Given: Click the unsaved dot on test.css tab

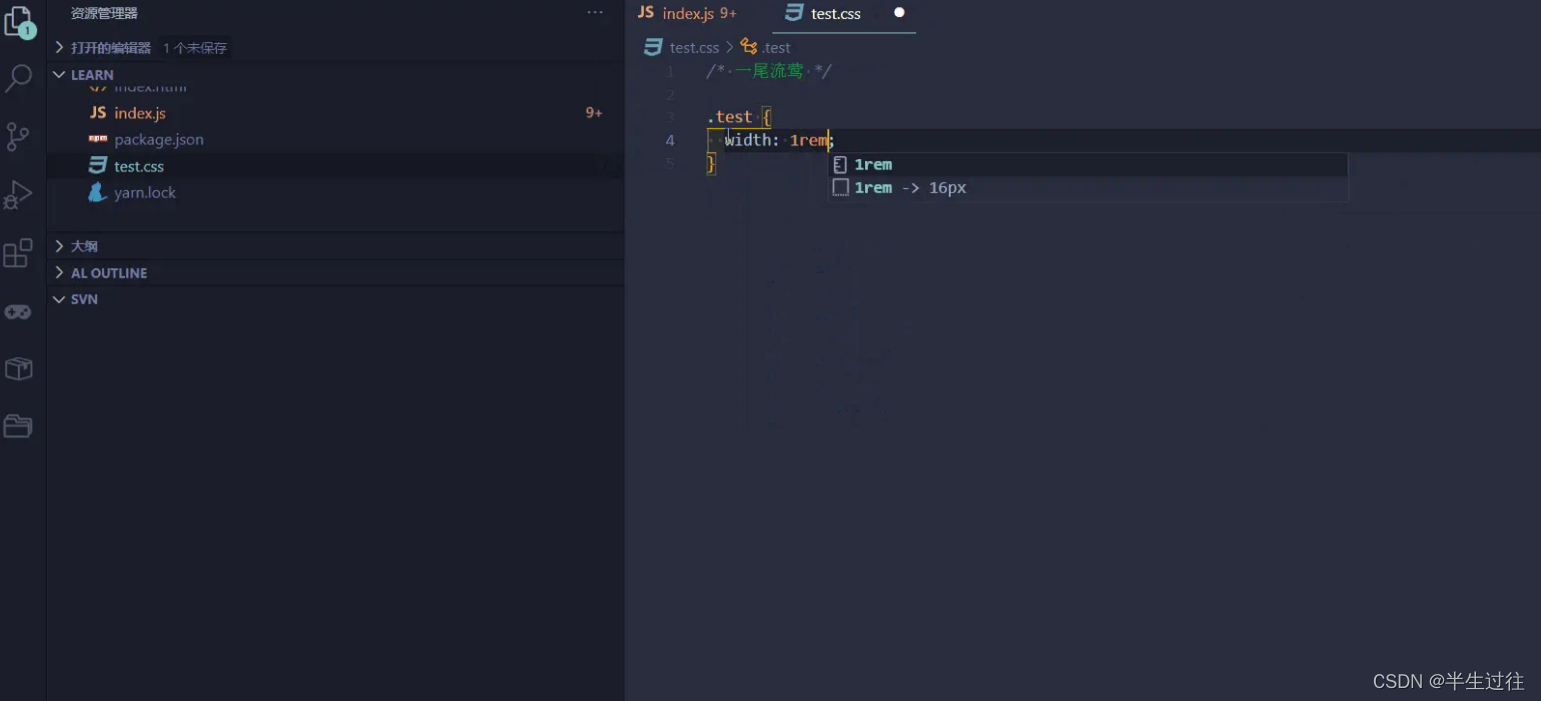Looking at the screenshot, I should coord(899,13).
